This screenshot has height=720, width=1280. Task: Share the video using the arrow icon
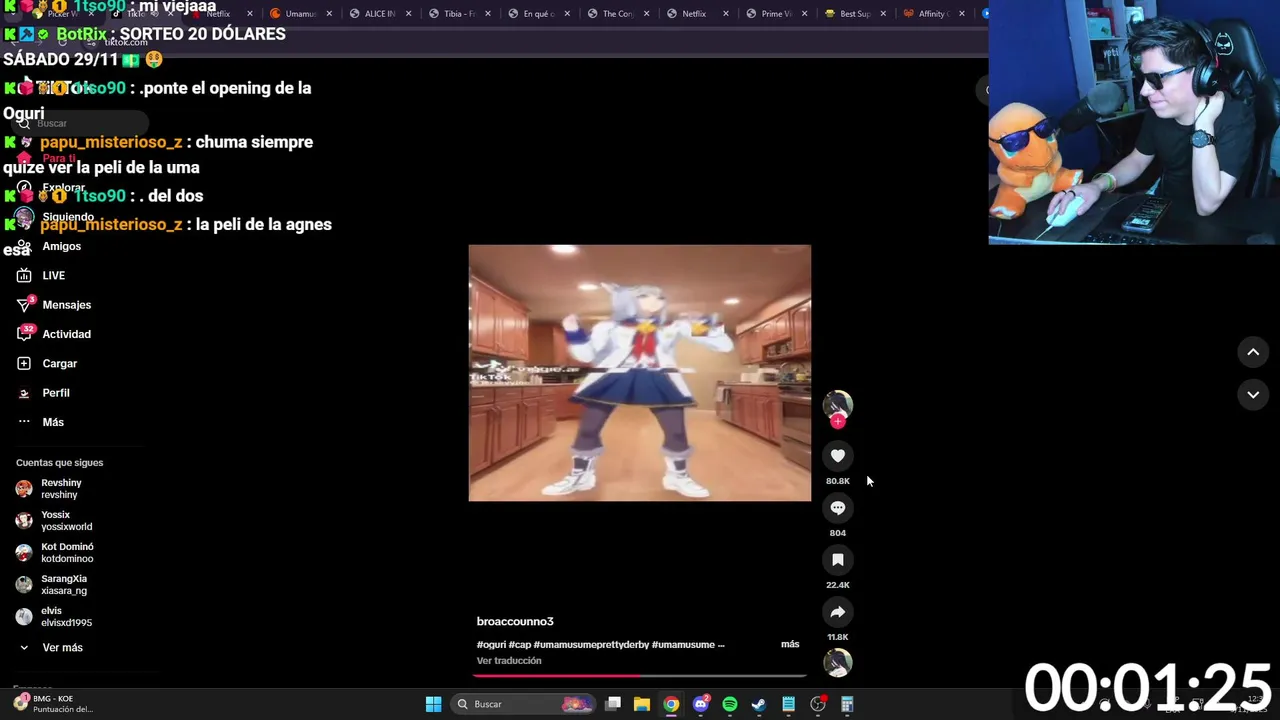pyautogui.click(x=838, y=612)
